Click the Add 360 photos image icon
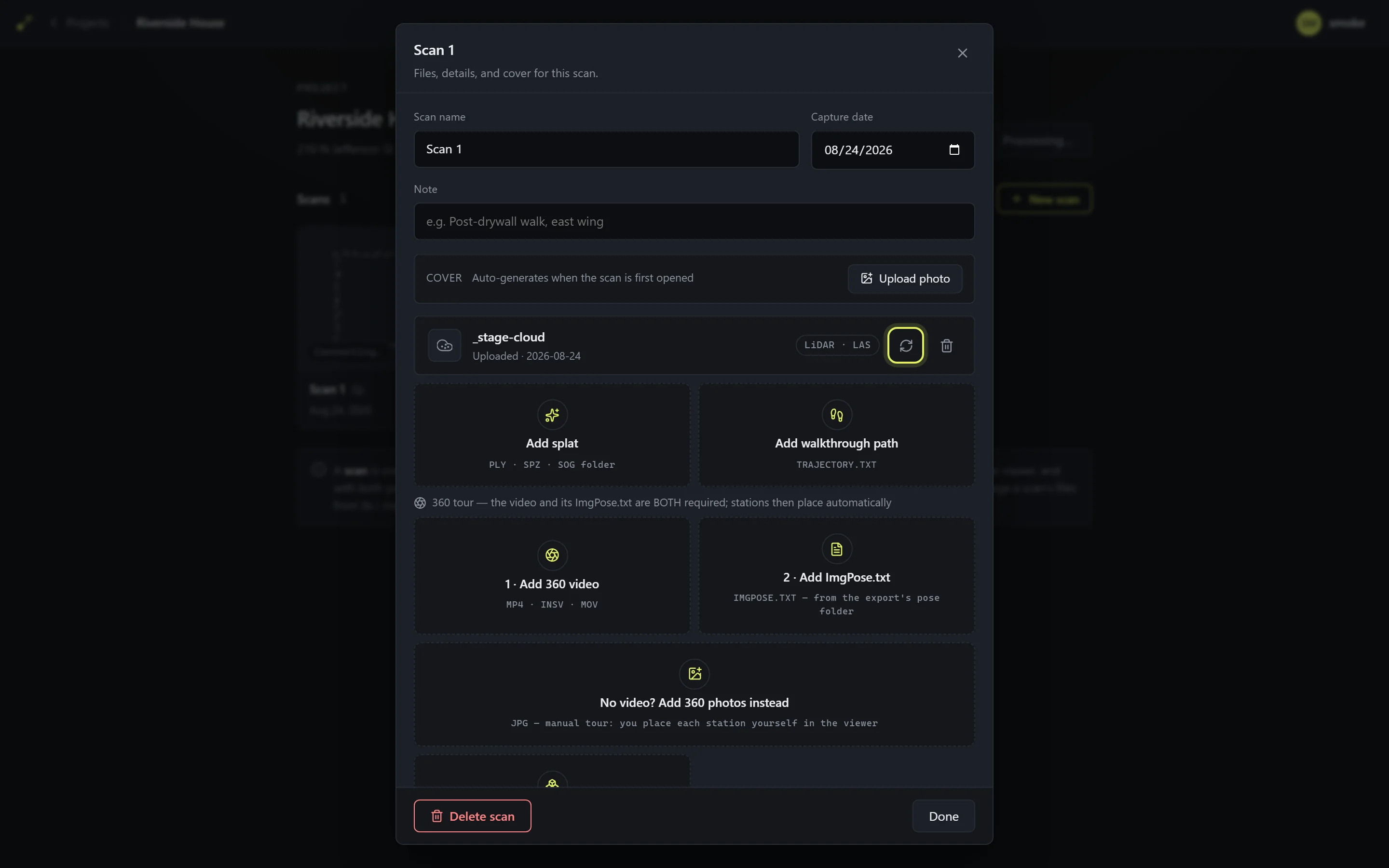 tap(694, 674)
